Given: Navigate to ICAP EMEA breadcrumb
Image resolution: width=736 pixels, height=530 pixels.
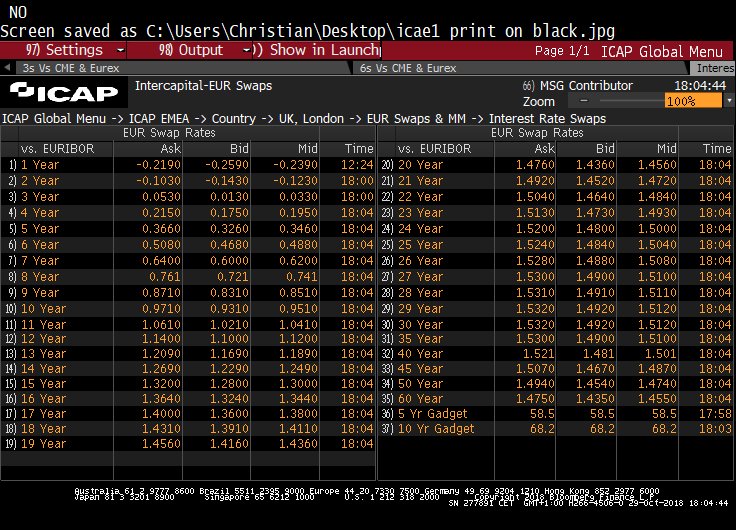Looking at the screenshot, I should click(x=159, y=118).
